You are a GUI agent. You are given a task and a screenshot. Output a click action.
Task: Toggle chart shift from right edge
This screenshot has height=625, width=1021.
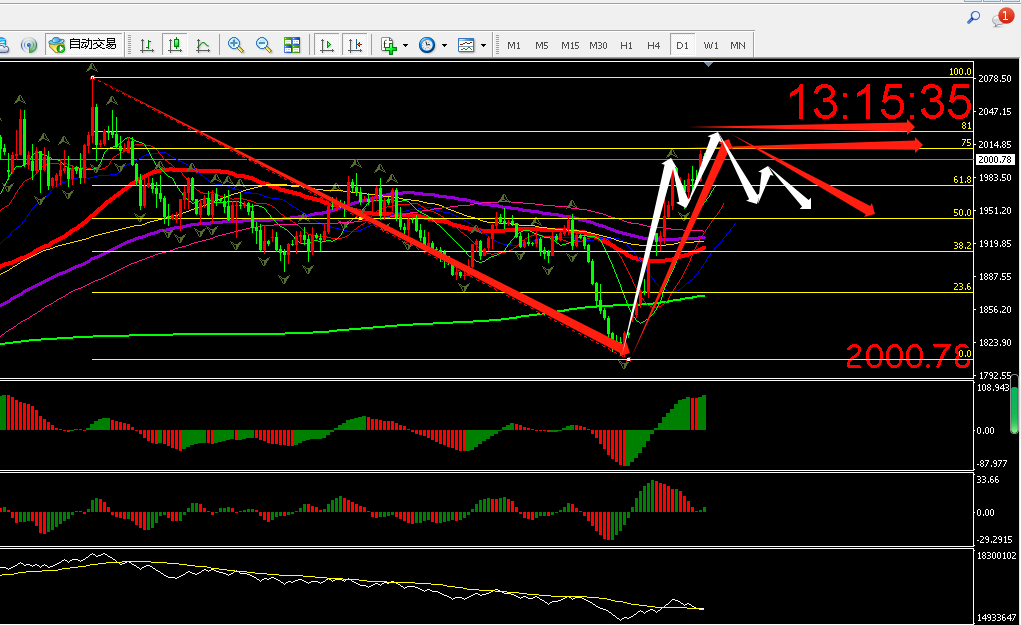(354, 45)
